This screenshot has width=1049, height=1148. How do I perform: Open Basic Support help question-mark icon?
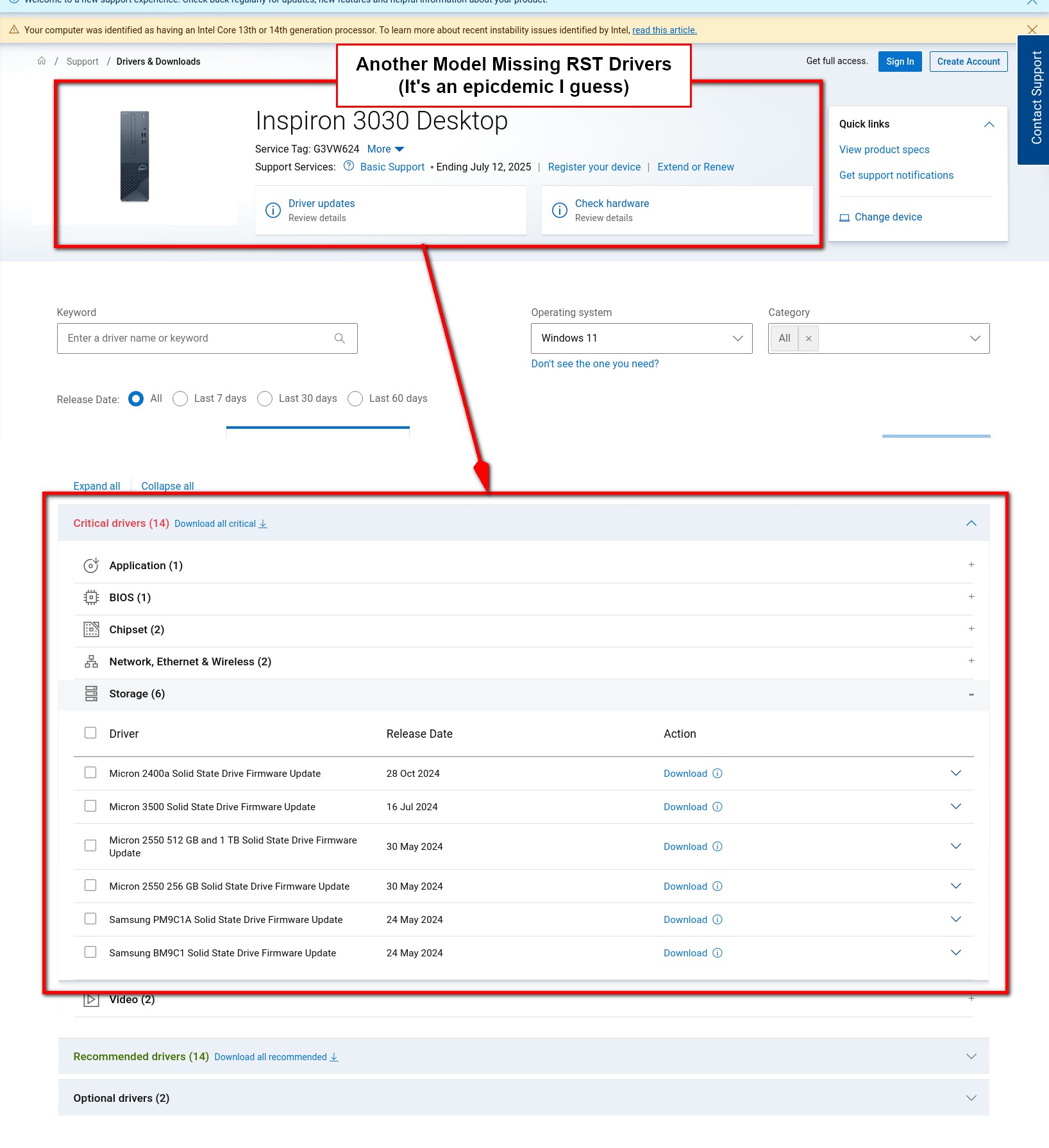click(349, 166)
